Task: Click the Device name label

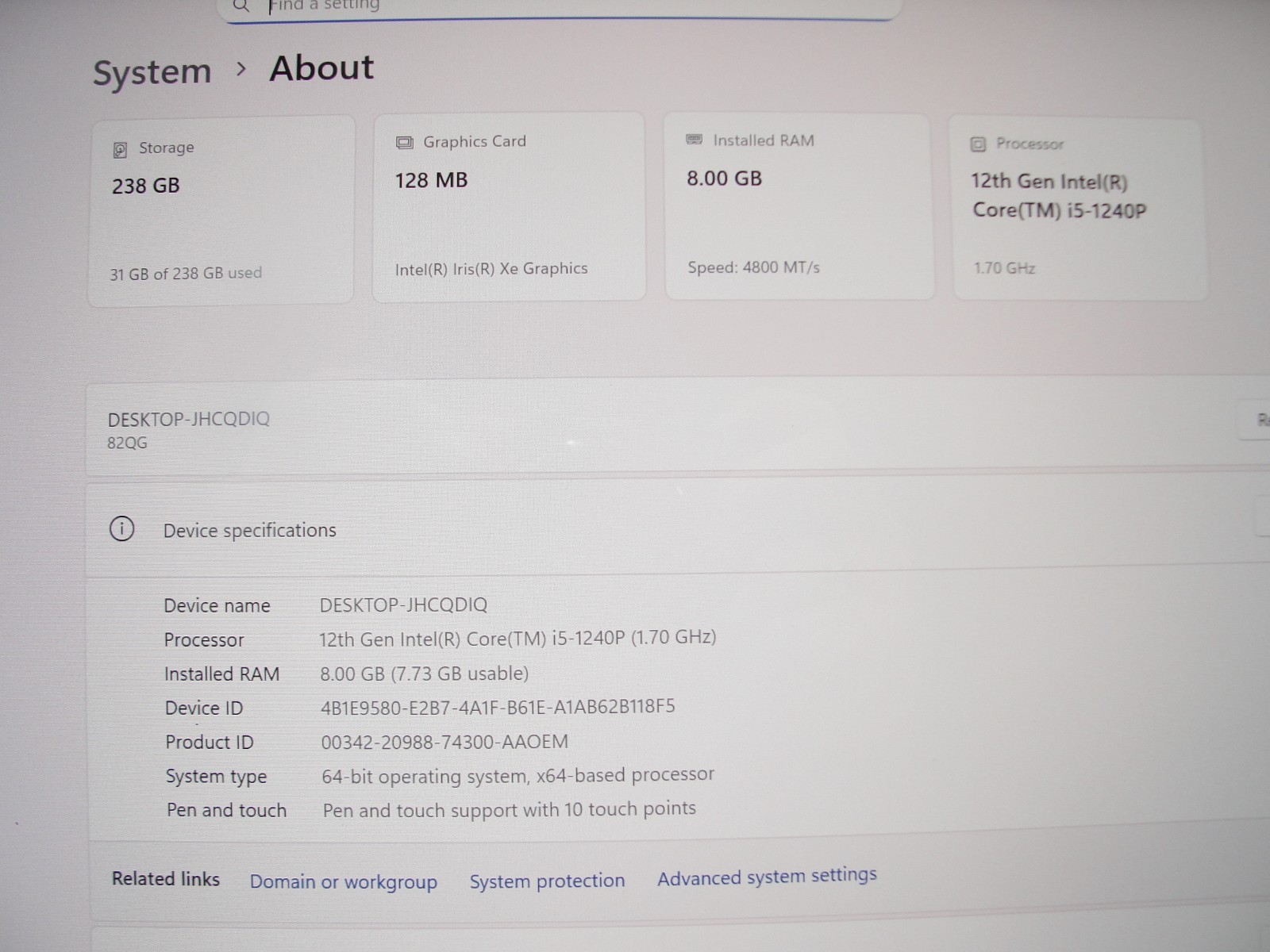Action: [x=217, y=606]
